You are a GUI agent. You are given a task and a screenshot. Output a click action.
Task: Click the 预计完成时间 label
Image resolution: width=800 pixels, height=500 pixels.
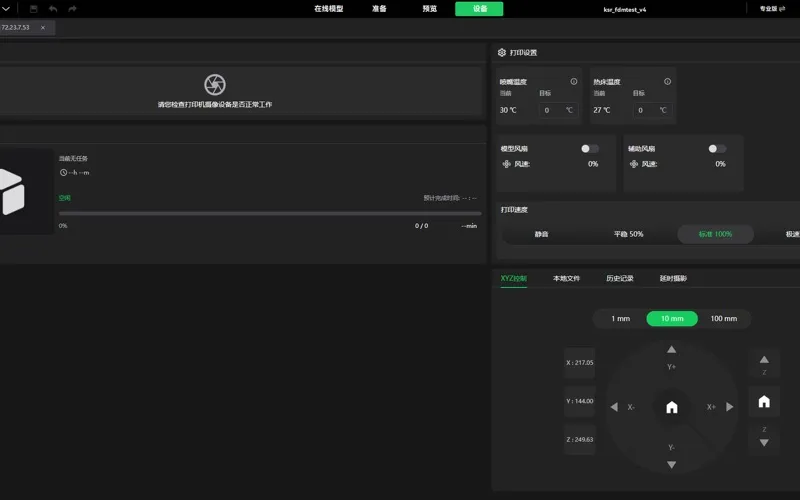pos(442,198)
